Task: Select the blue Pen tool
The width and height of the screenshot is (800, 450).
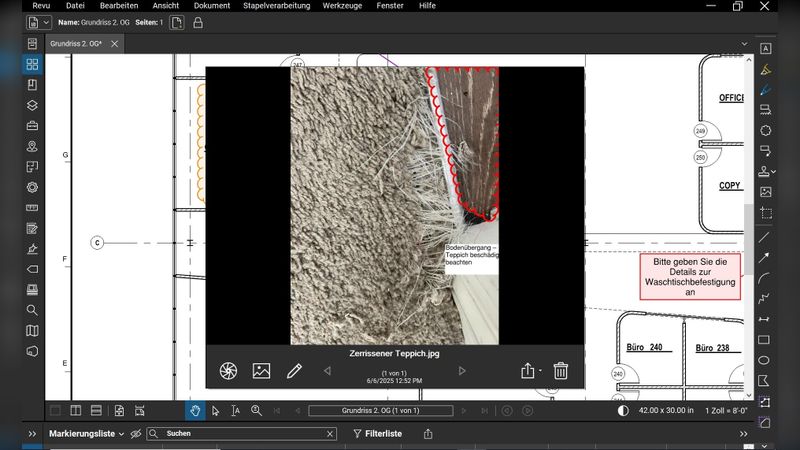Action: point(765,90)
